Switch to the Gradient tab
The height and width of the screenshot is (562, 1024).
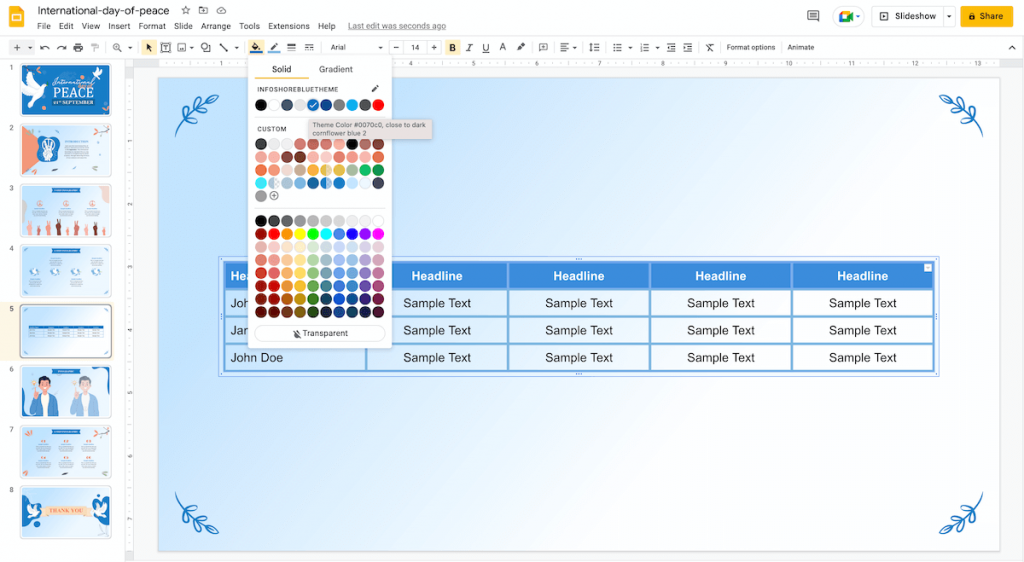(335, 69)
